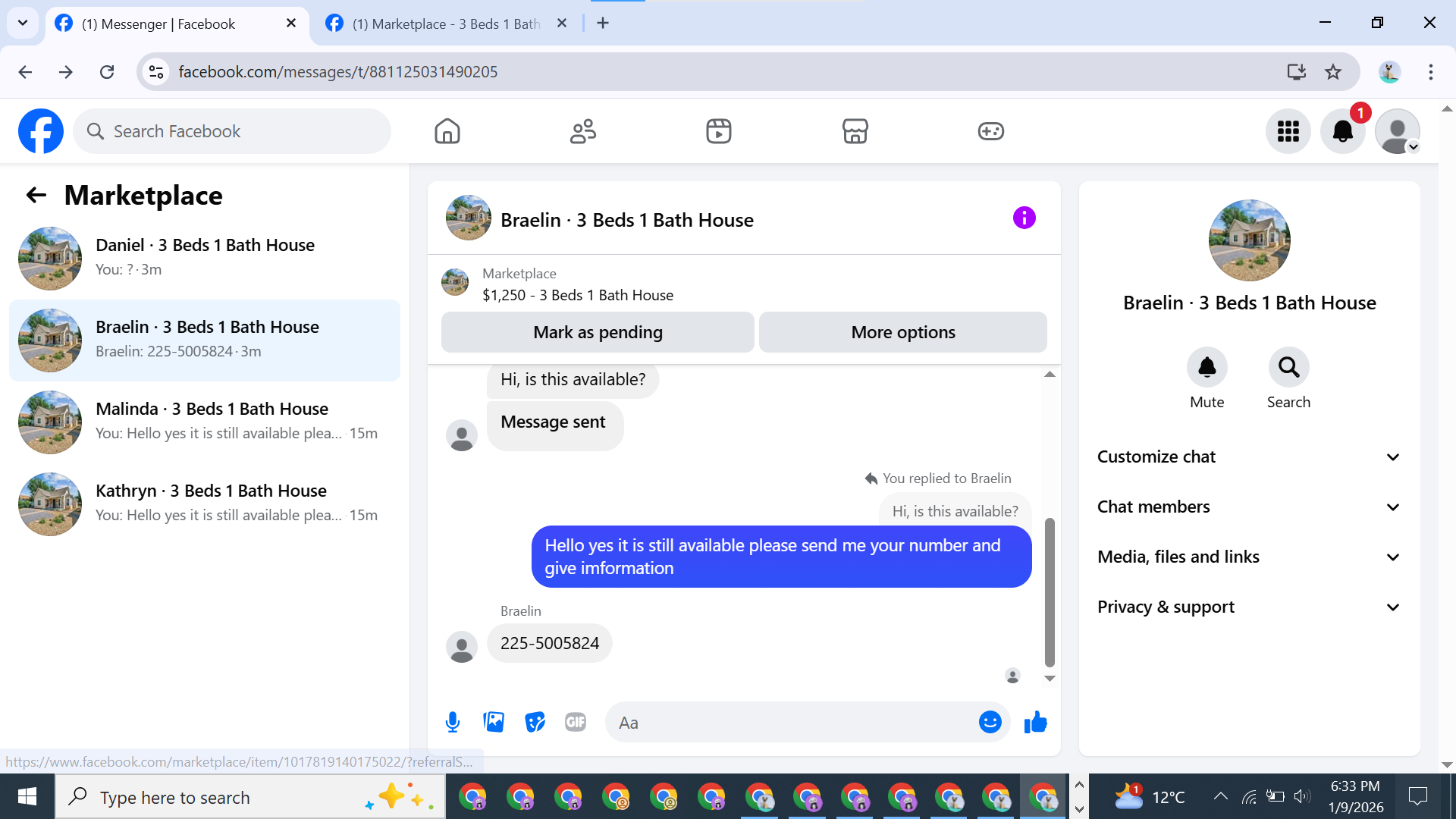The image size is (1456, 819).
Task: Send a thumbs up like
Action: (1035, 722)
